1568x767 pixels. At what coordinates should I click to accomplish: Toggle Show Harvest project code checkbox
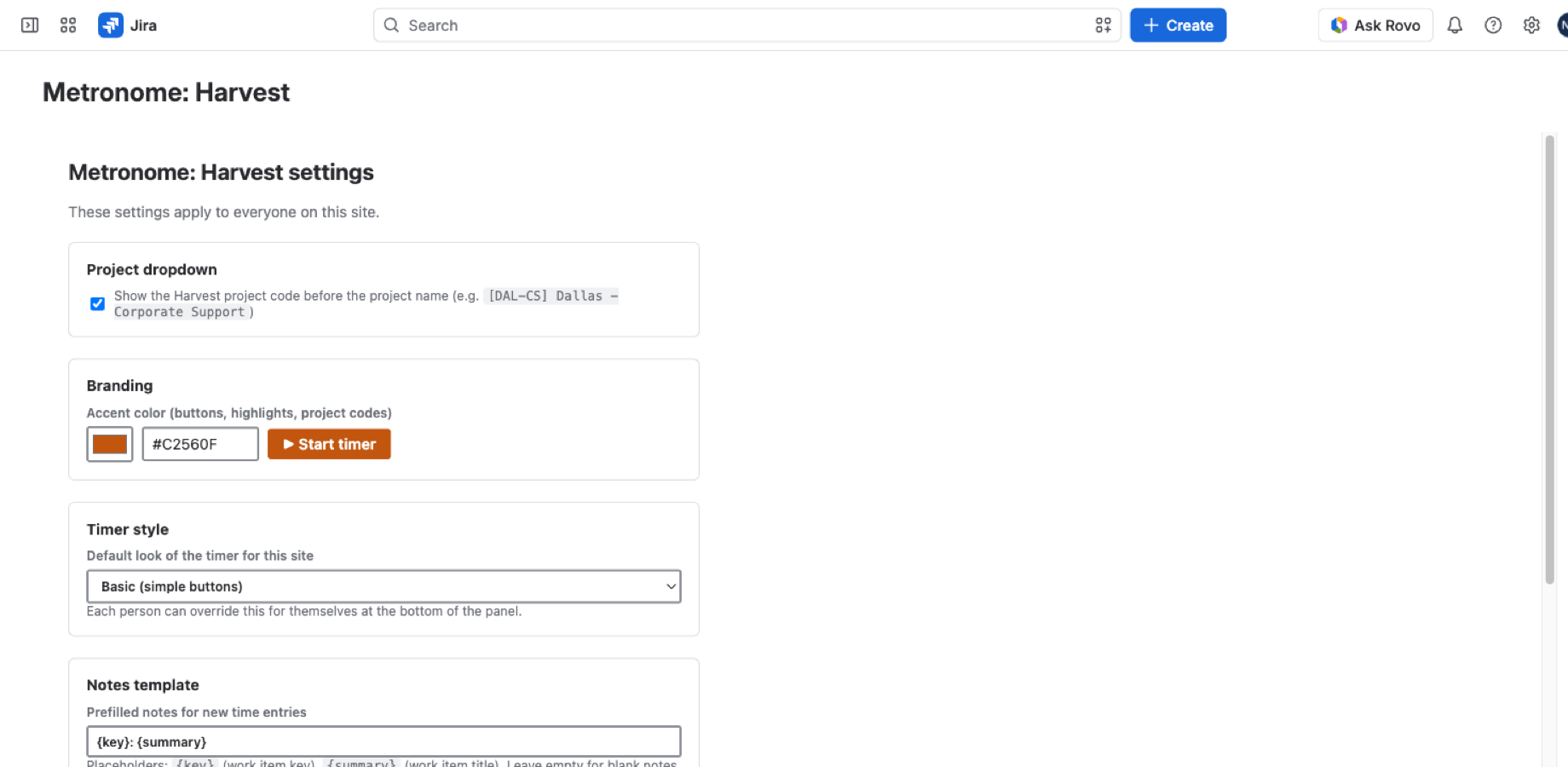coord(97,303)
